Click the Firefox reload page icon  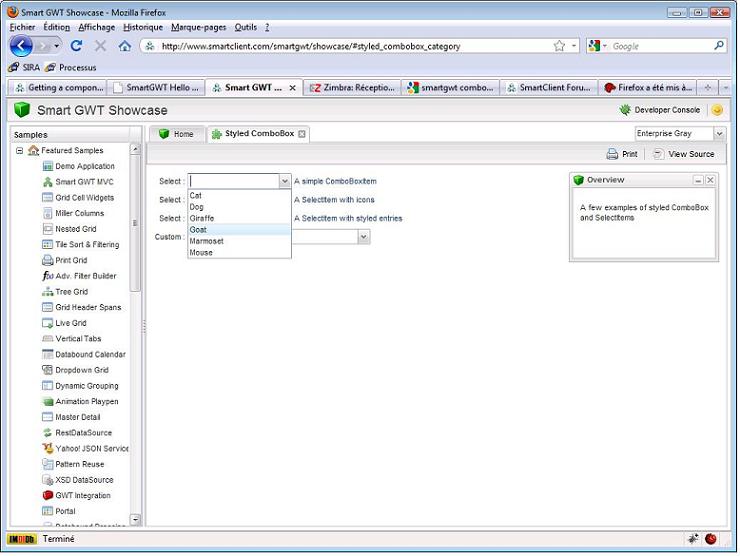point(76,46)
